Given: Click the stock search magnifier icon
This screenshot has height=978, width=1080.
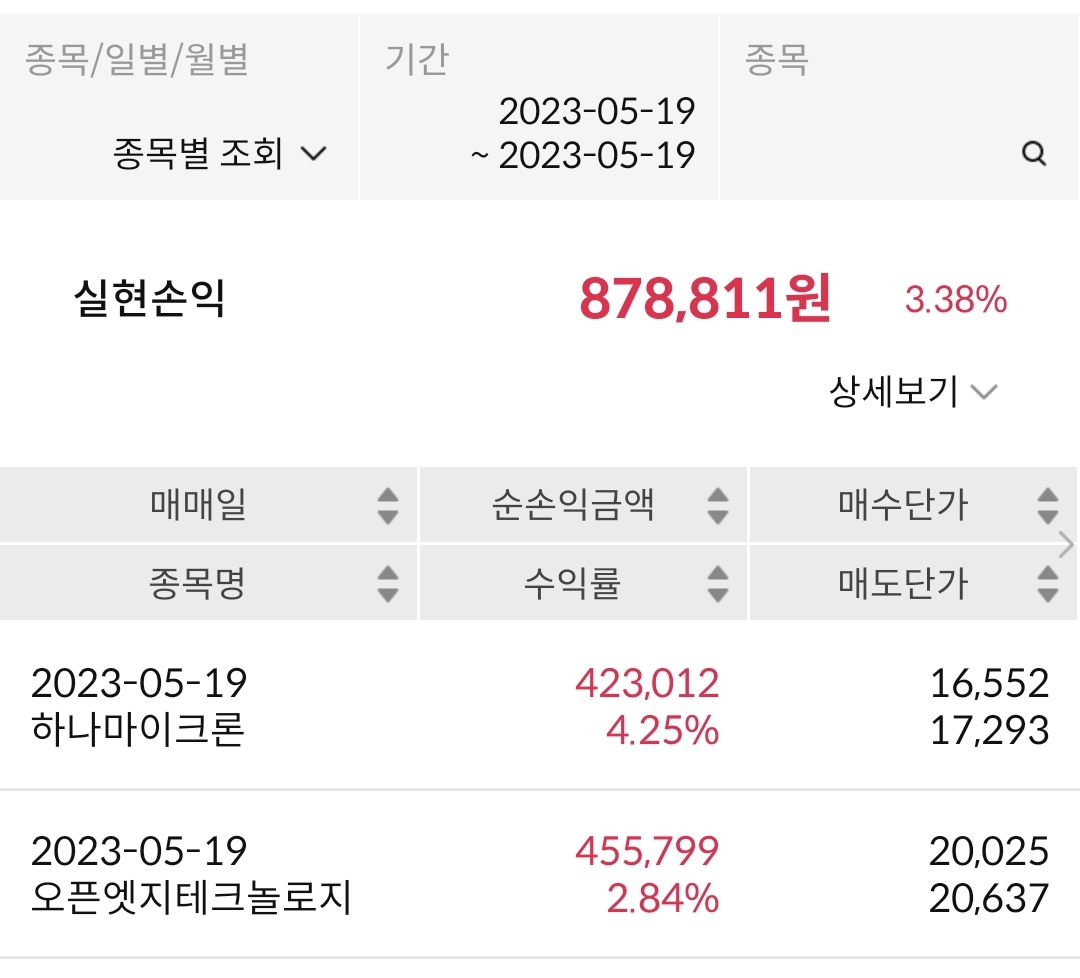Looking at the screenshot, I should (x=1034, y=154).
